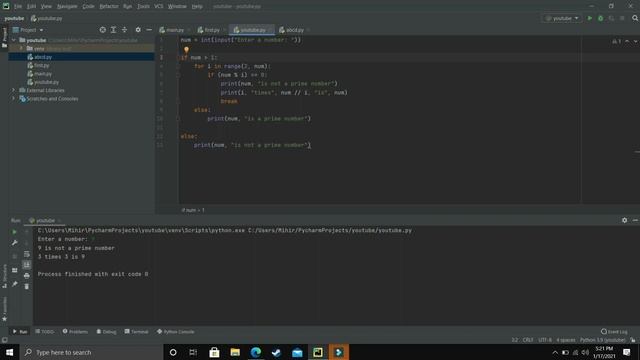Click the inspection warnings indicator
Image resolution: width=640 pixels, height=360 pixels.
(616, 41)
